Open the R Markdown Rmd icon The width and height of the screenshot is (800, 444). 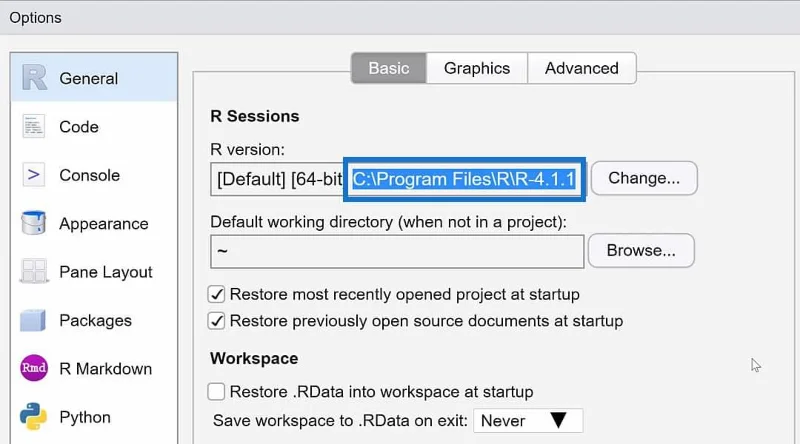[x=34, y=368]
